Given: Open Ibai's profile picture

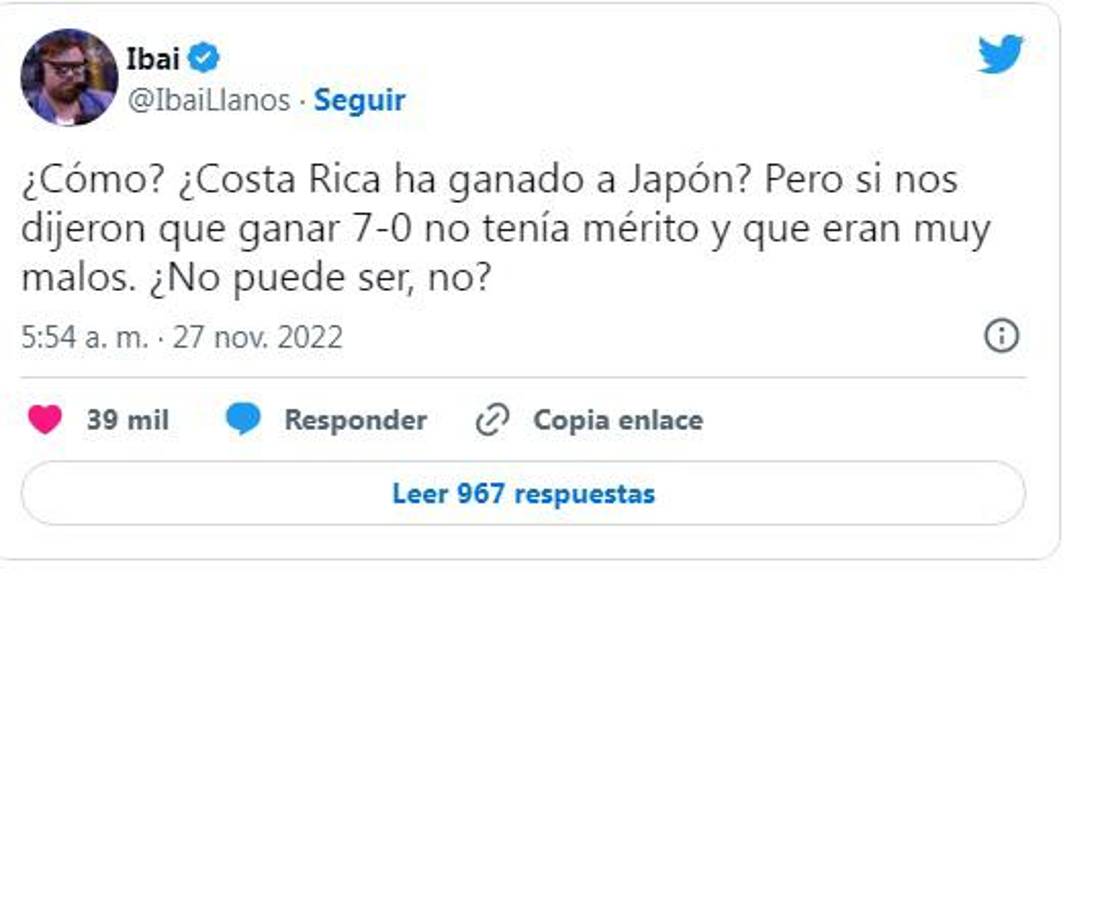Looking at the screenshot, I should pos(69,77).
